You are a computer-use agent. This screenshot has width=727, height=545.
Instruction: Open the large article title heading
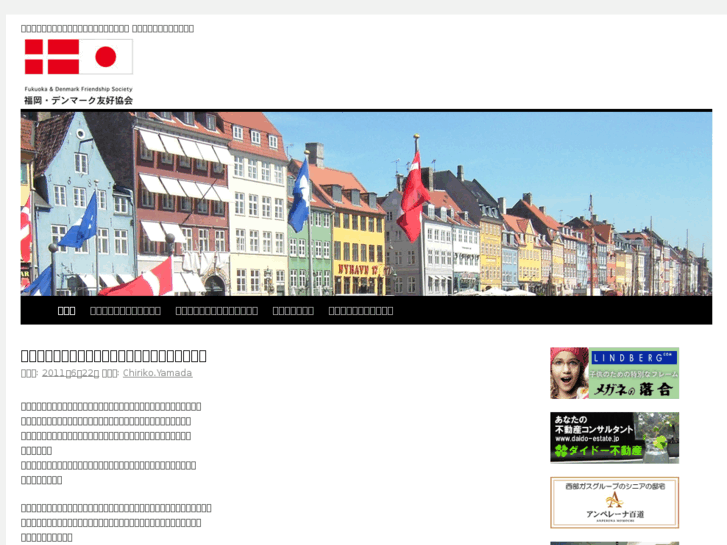pyautogui.click(x=114, y=356)
